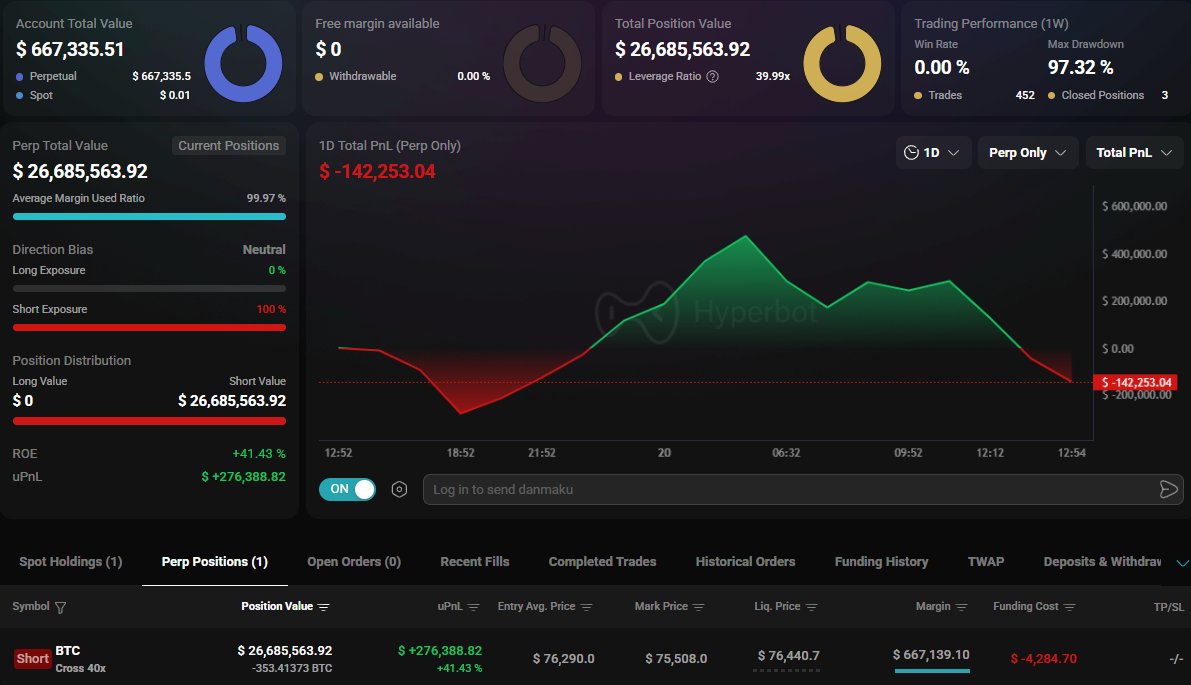
Task: Click the Short Exposure red bar
Action: (x=149, y=327)
